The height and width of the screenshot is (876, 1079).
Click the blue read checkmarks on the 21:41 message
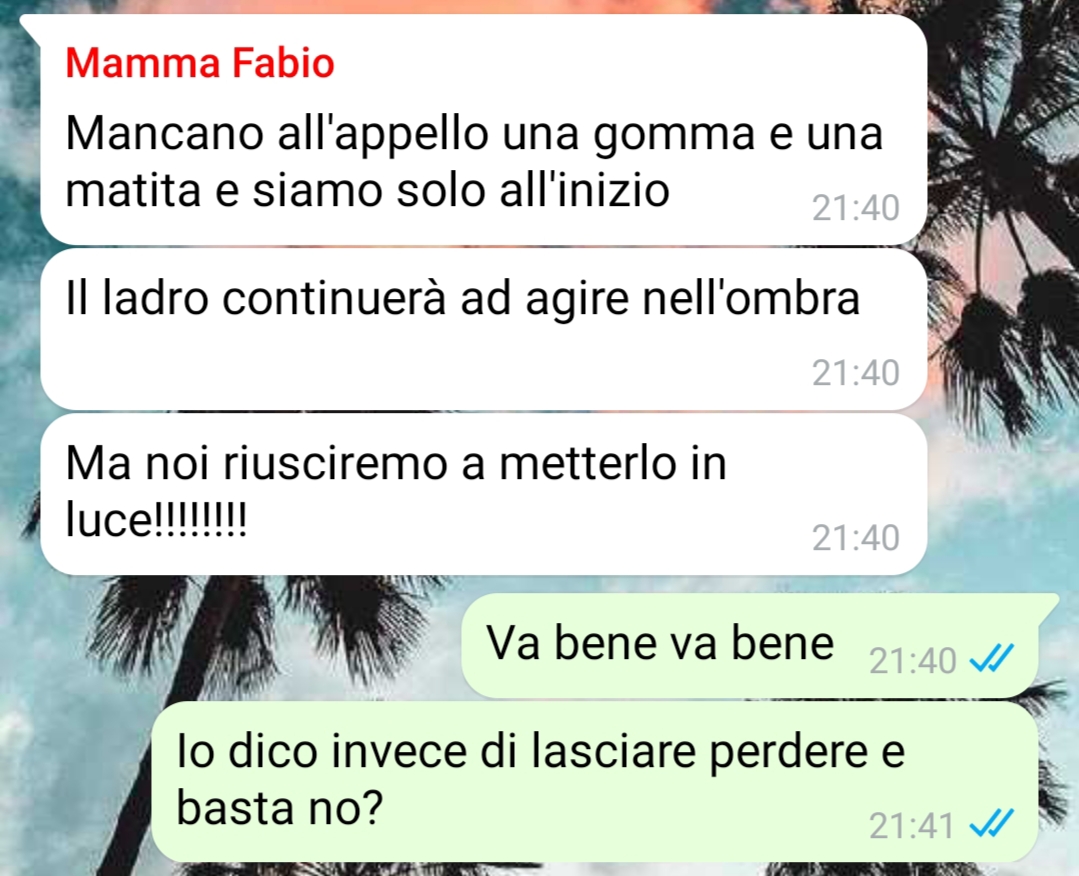click(992, 823)
